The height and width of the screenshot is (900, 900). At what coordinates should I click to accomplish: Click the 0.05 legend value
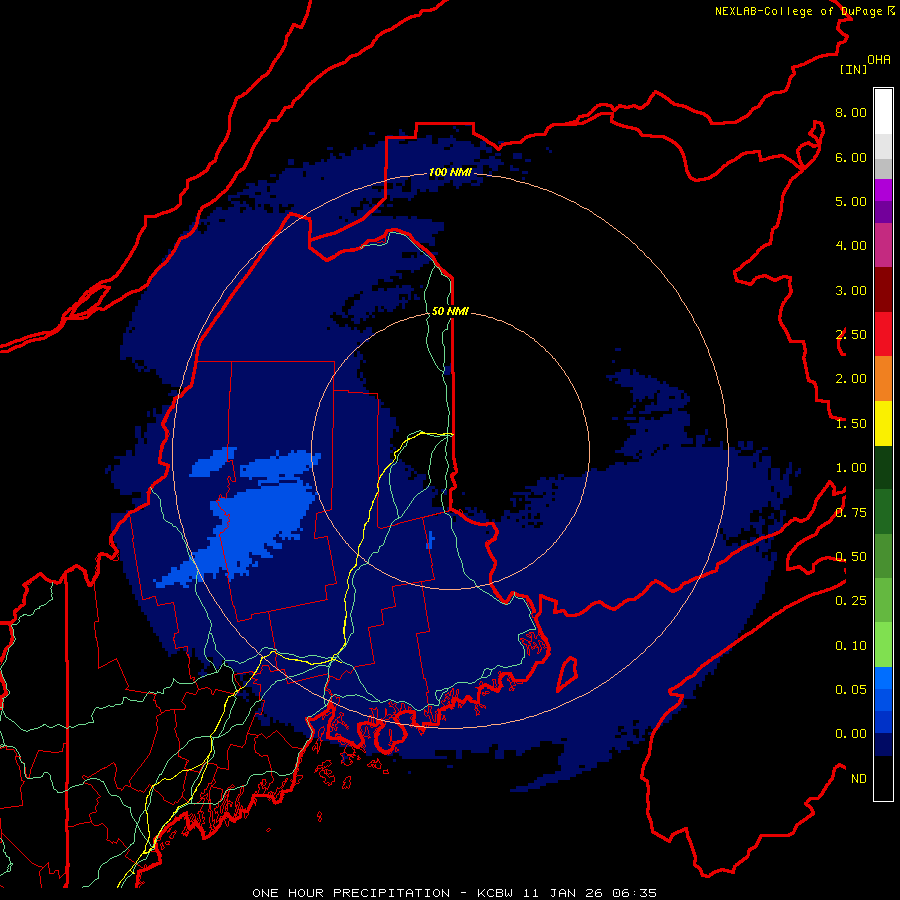pyautogui.click(x=851, y=689)
